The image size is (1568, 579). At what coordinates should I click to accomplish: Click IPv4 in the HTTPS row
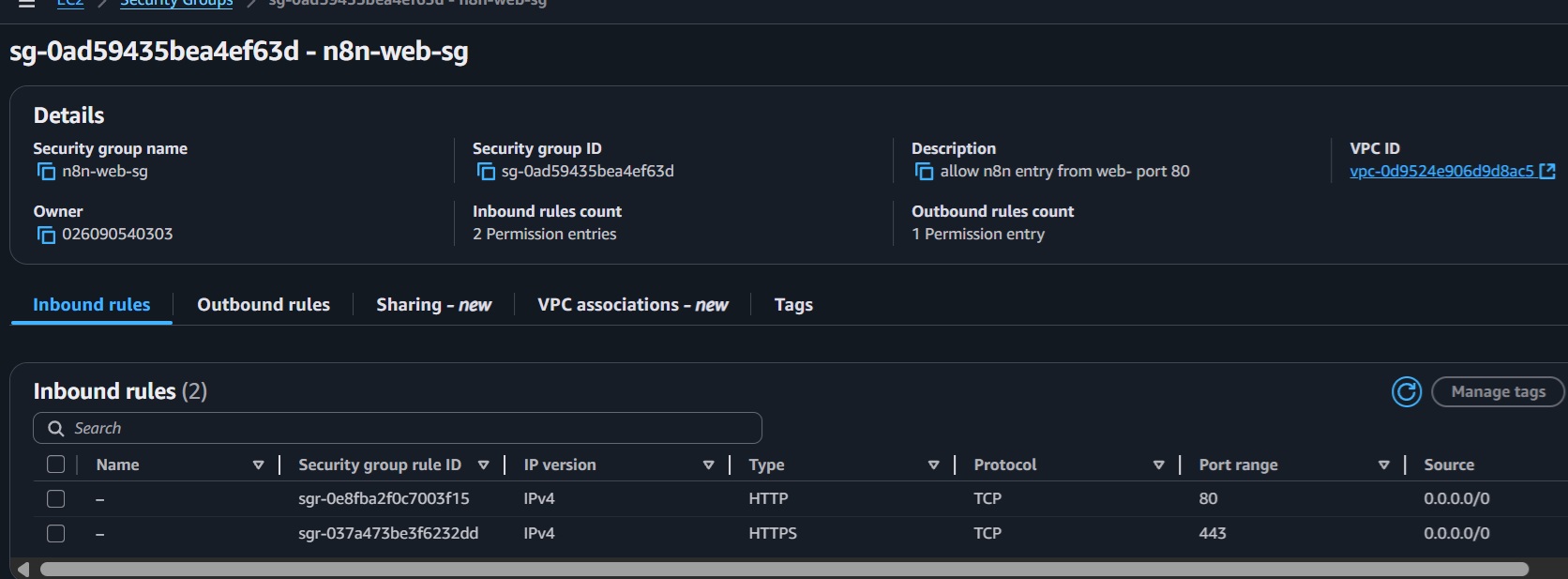coord(539,533)
